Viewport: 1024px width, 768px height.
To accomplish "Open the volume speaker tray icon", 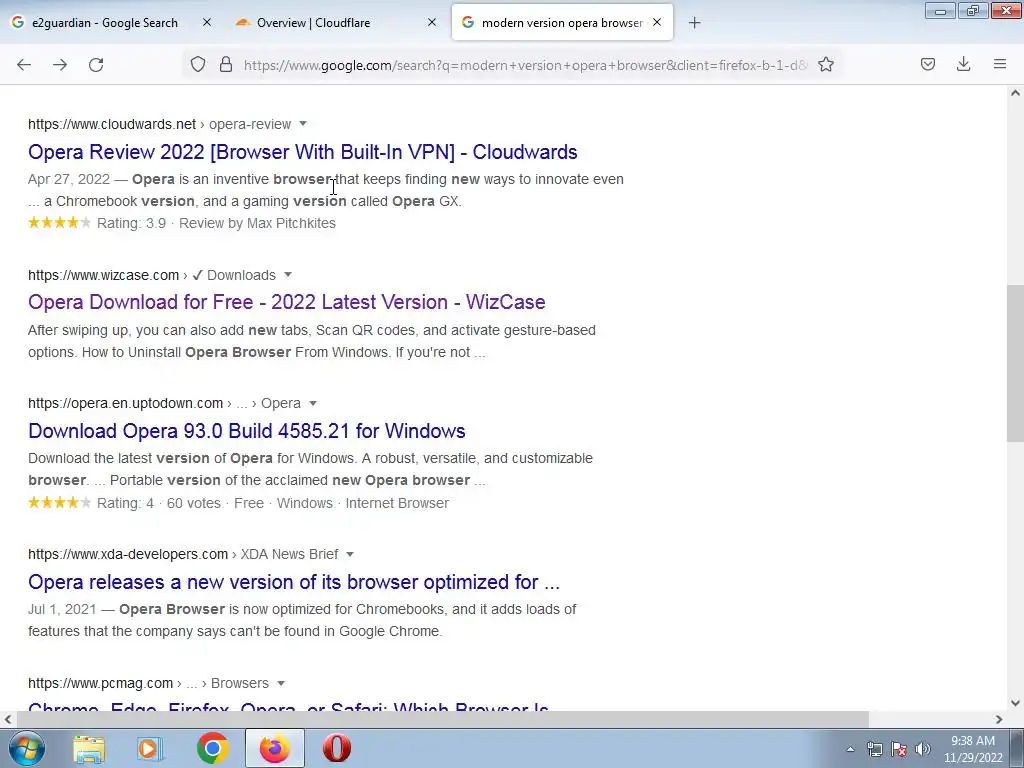I will 923,749.
